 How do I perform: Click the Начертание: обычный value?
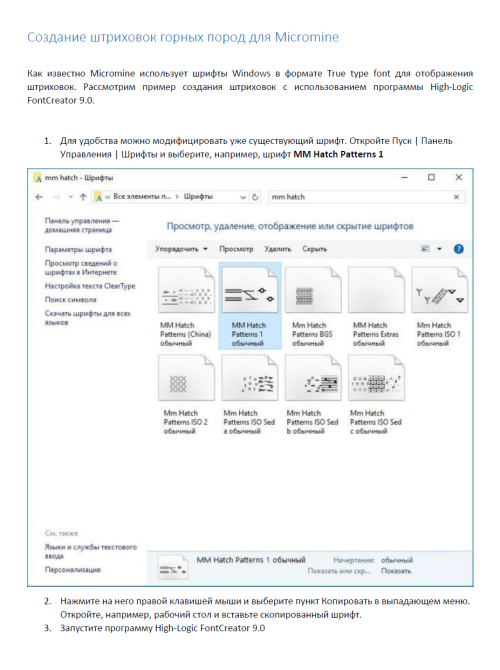pos(397,560)
